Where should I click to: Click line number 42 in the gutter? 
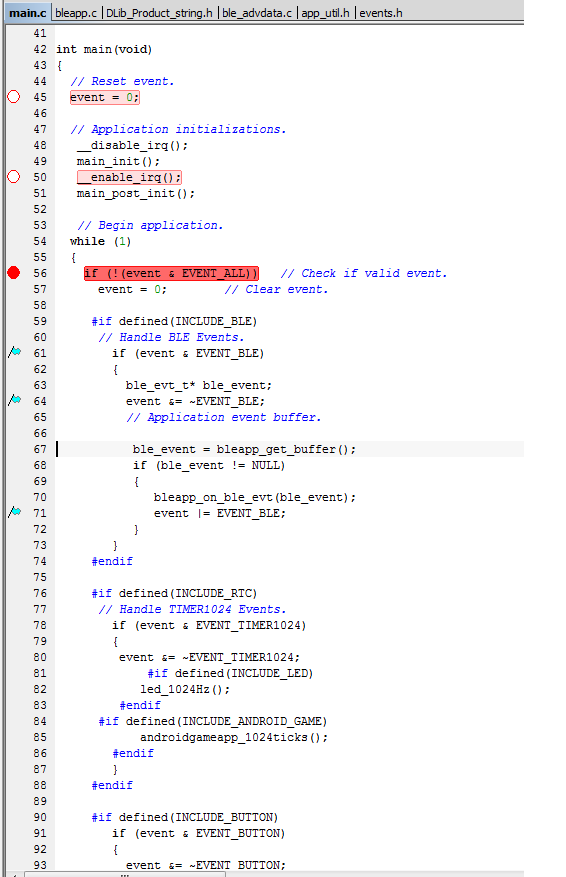click(x=40, y=49)
